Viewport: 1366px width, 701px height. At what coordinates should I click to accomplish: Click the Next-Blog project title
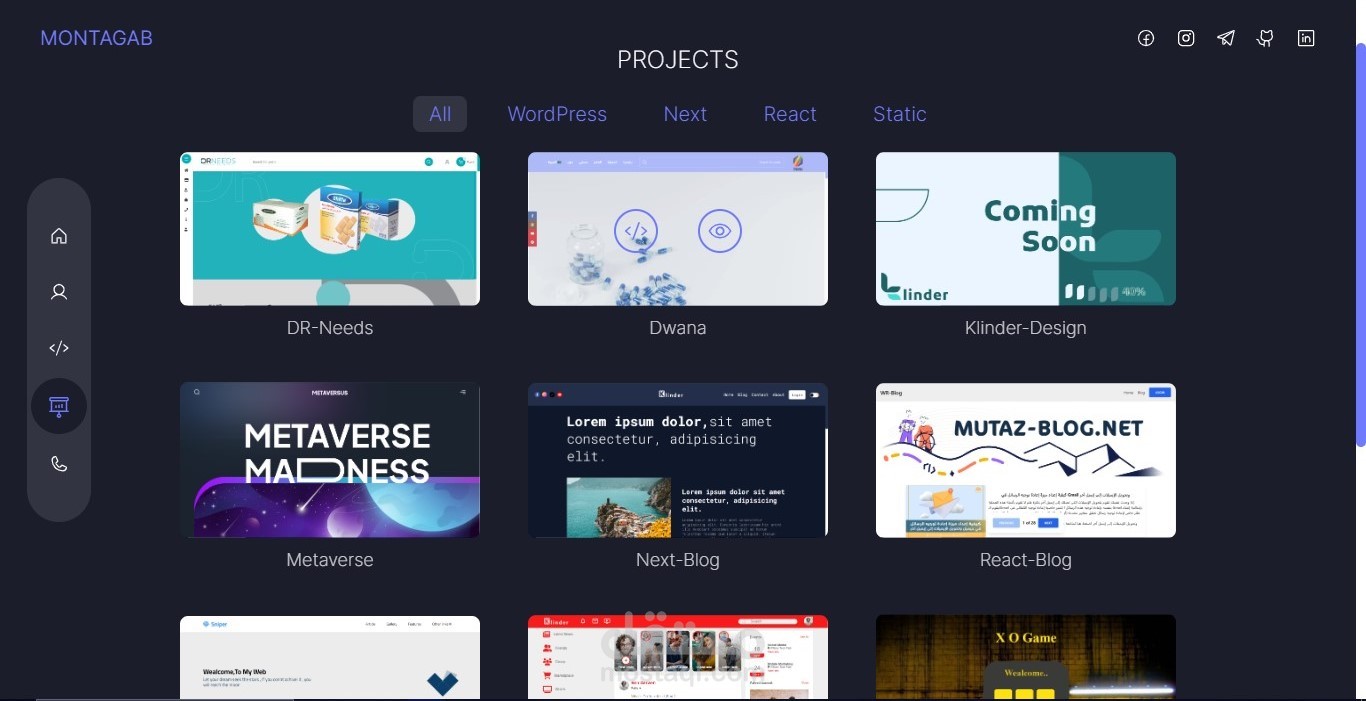click(x=678, y=560)
